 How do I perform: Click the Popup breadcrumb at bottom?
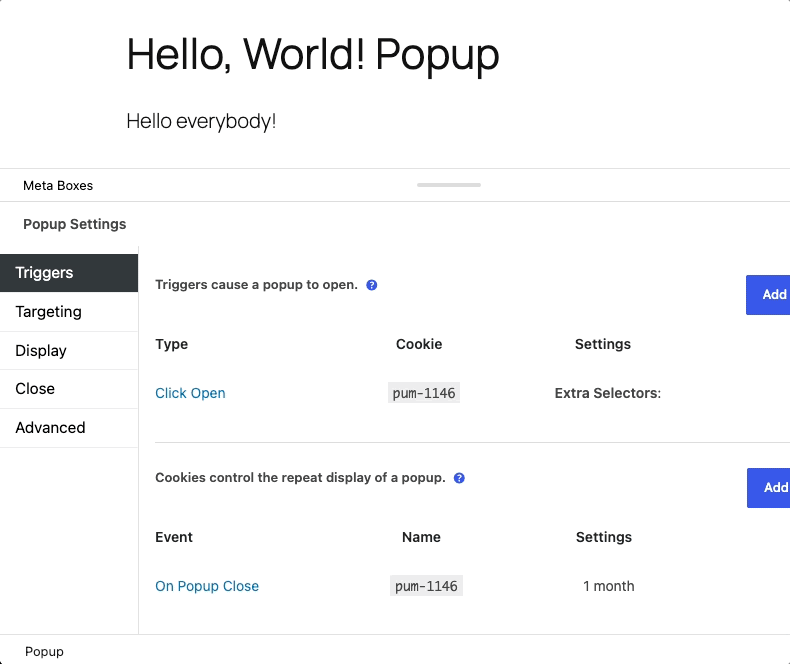point(44,651)
